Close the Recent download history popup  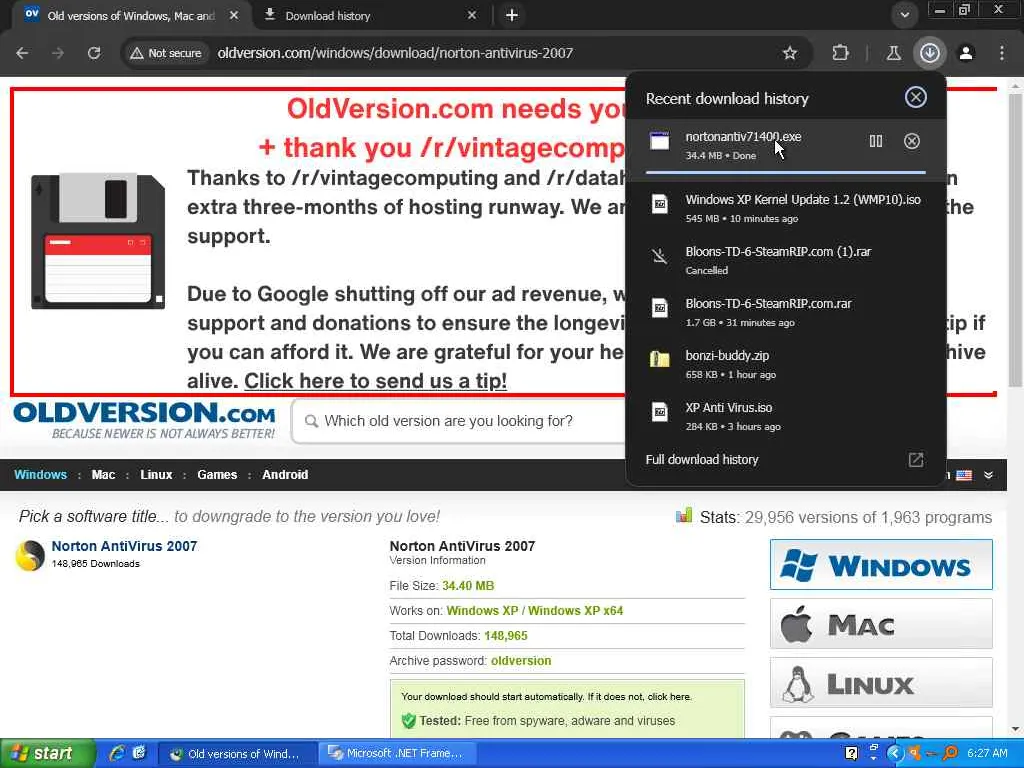(916, 97)
